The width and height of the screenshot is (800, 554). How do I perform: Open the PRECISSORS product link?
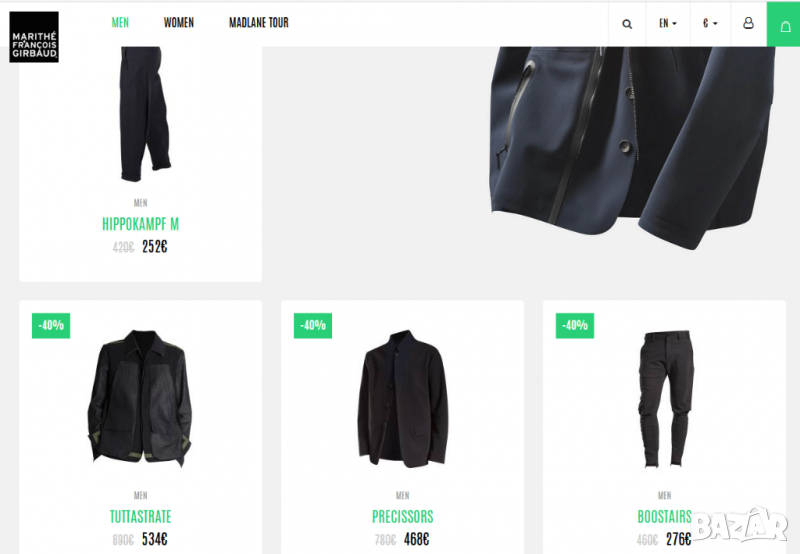(403, 516)
